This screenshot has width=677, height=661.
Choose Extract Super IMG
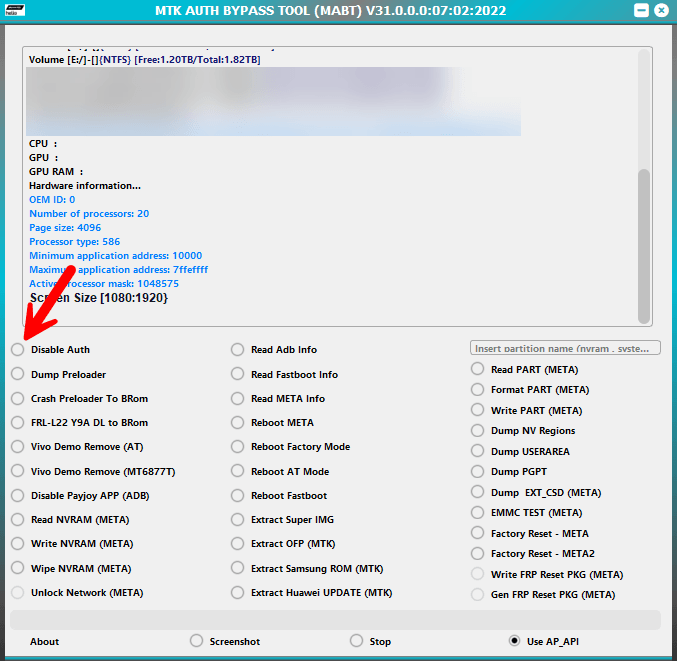237,519
